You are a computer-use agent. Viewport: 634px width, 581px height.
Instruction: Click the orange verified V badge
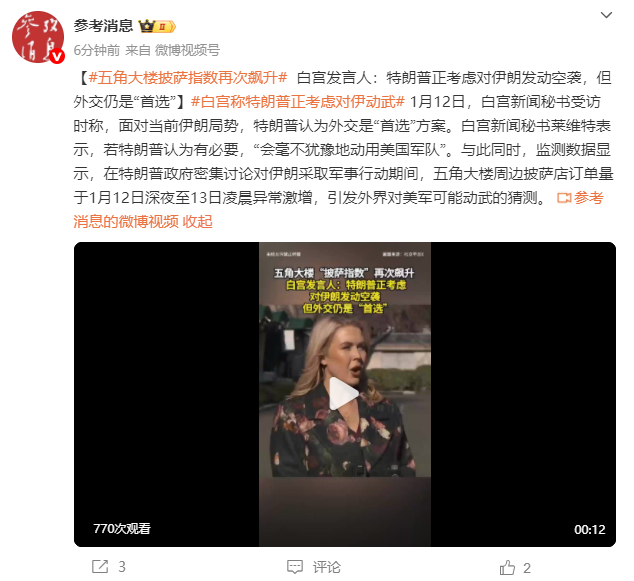click(x=57, y=56)
